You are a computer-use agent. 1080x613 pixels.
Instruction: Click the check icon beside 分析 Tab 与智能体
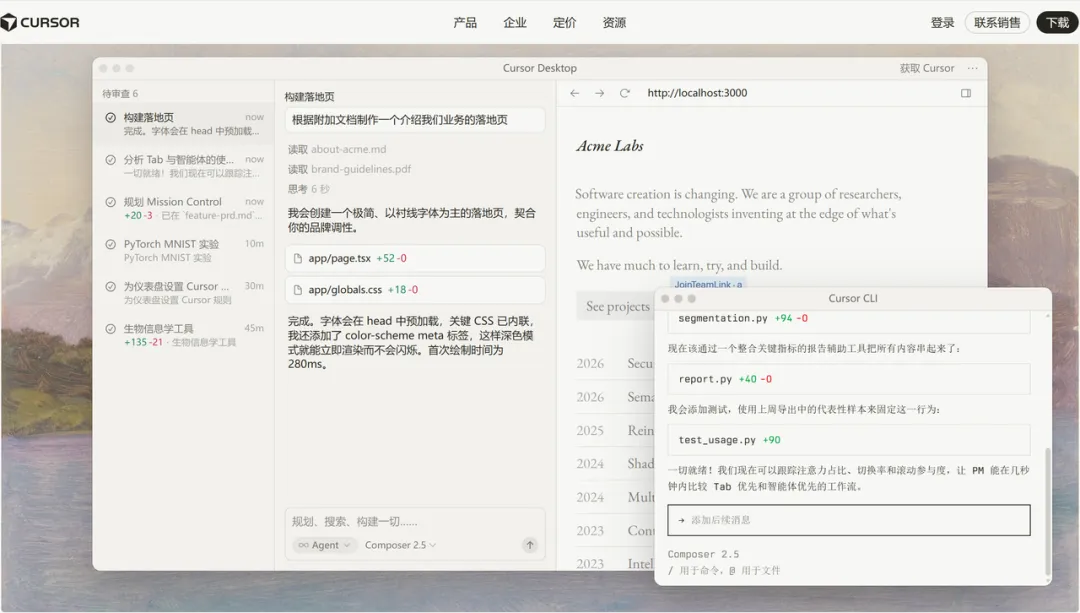pyautogui.click(x=110, y=160)
